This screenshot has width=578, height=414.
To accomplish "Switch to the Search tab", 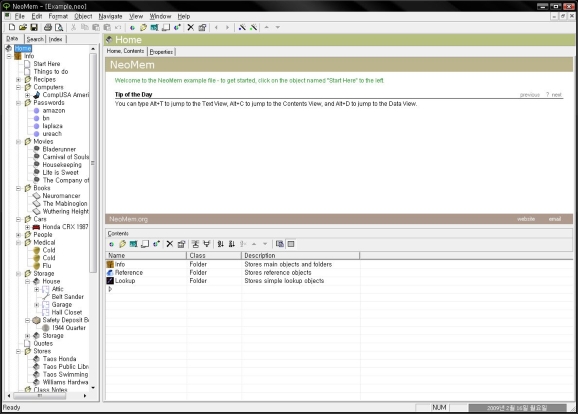I will [x=35, y=39].
